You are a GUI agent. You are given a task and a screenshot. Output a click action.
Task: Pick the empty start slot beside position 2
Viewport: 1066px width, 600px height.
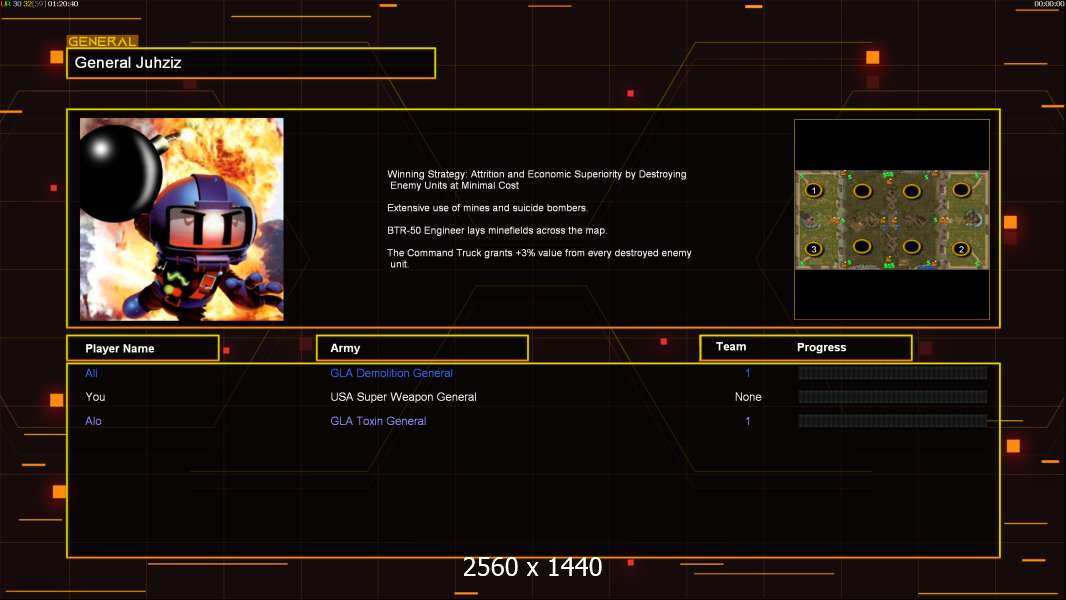(912, 246)
